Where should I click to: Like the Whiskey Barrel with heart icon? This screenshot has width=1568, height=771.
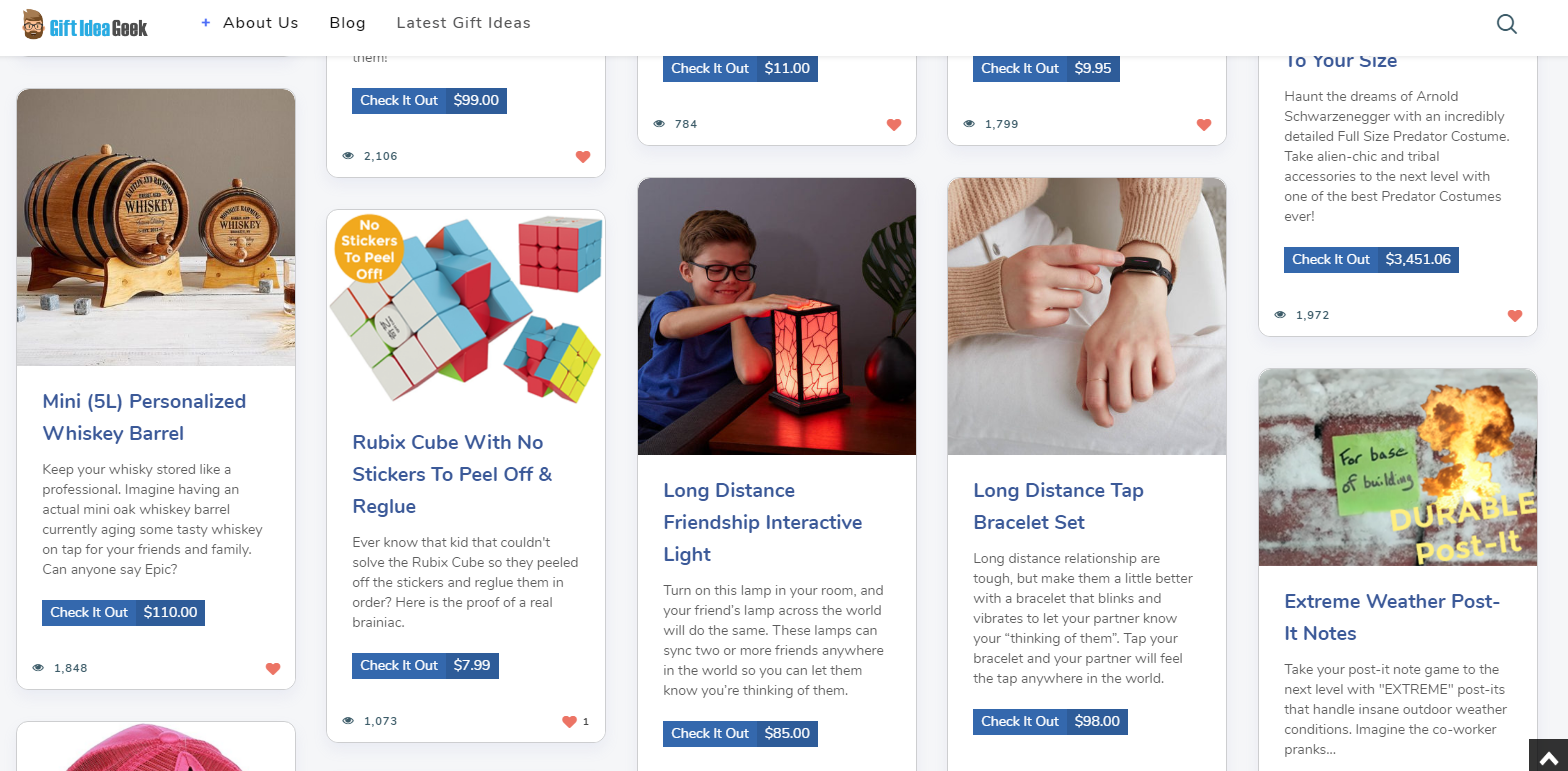(273, 668)
